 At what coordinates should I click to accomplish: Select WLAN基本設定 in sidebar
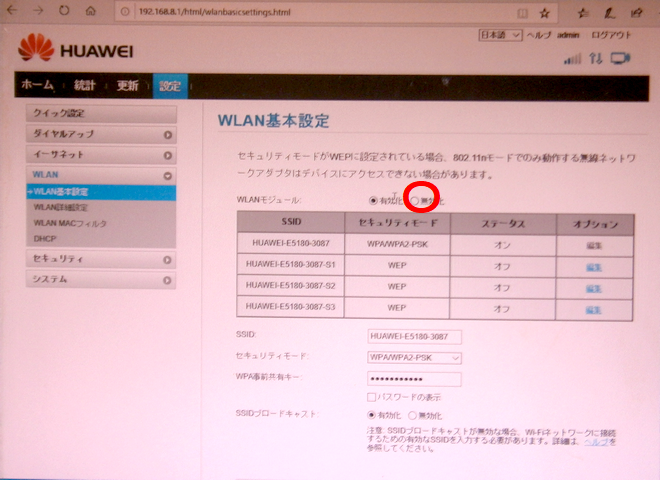[x=101, y=192]
